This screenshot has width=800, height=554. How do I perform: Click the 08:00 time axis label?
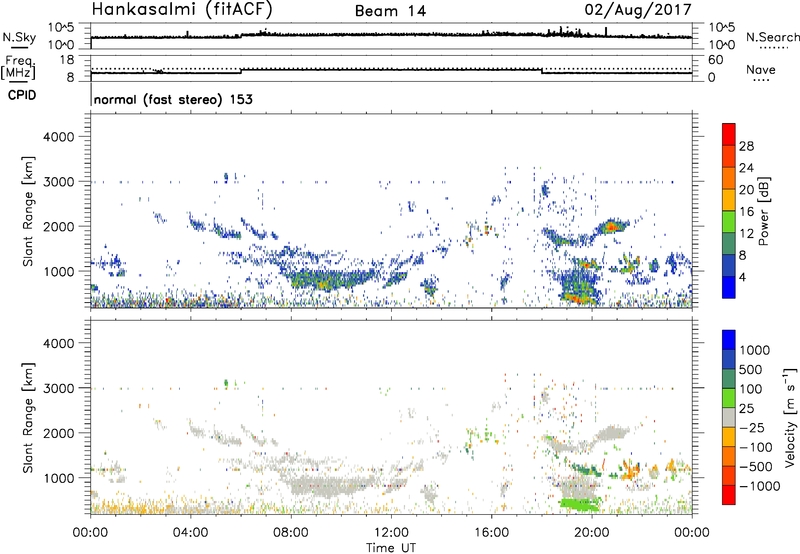click(291, 533)
